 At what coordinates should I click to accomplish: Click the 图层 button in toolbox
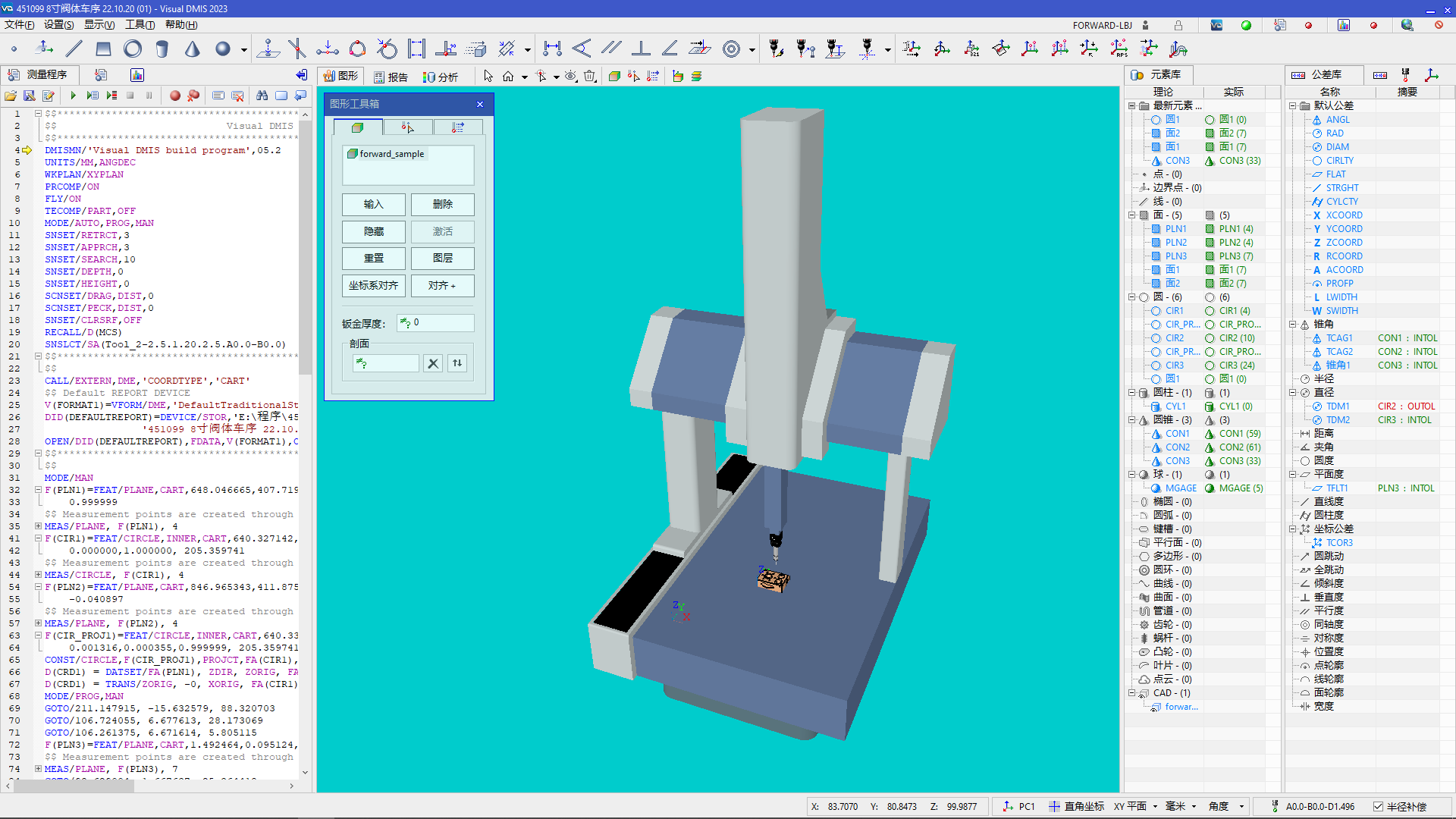pyautogui.click(x=443, y=258)
